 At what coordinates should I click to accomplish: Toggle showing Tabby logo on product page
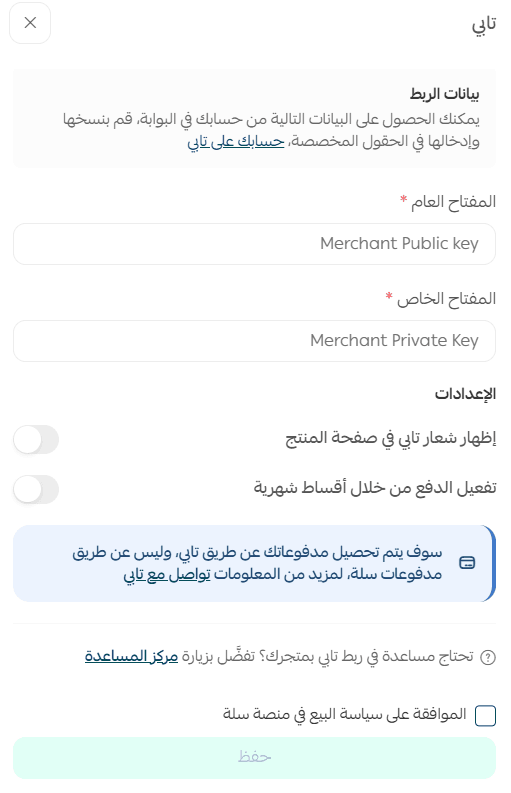click(36, 439)
